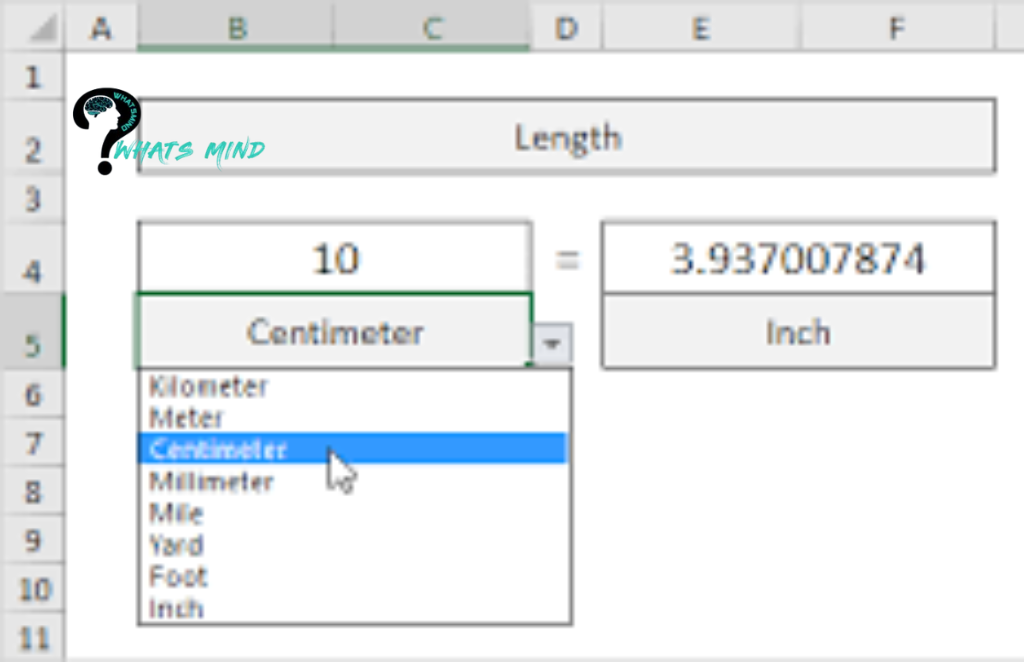Pick the highlighted Centimeter option

point(218,449)
